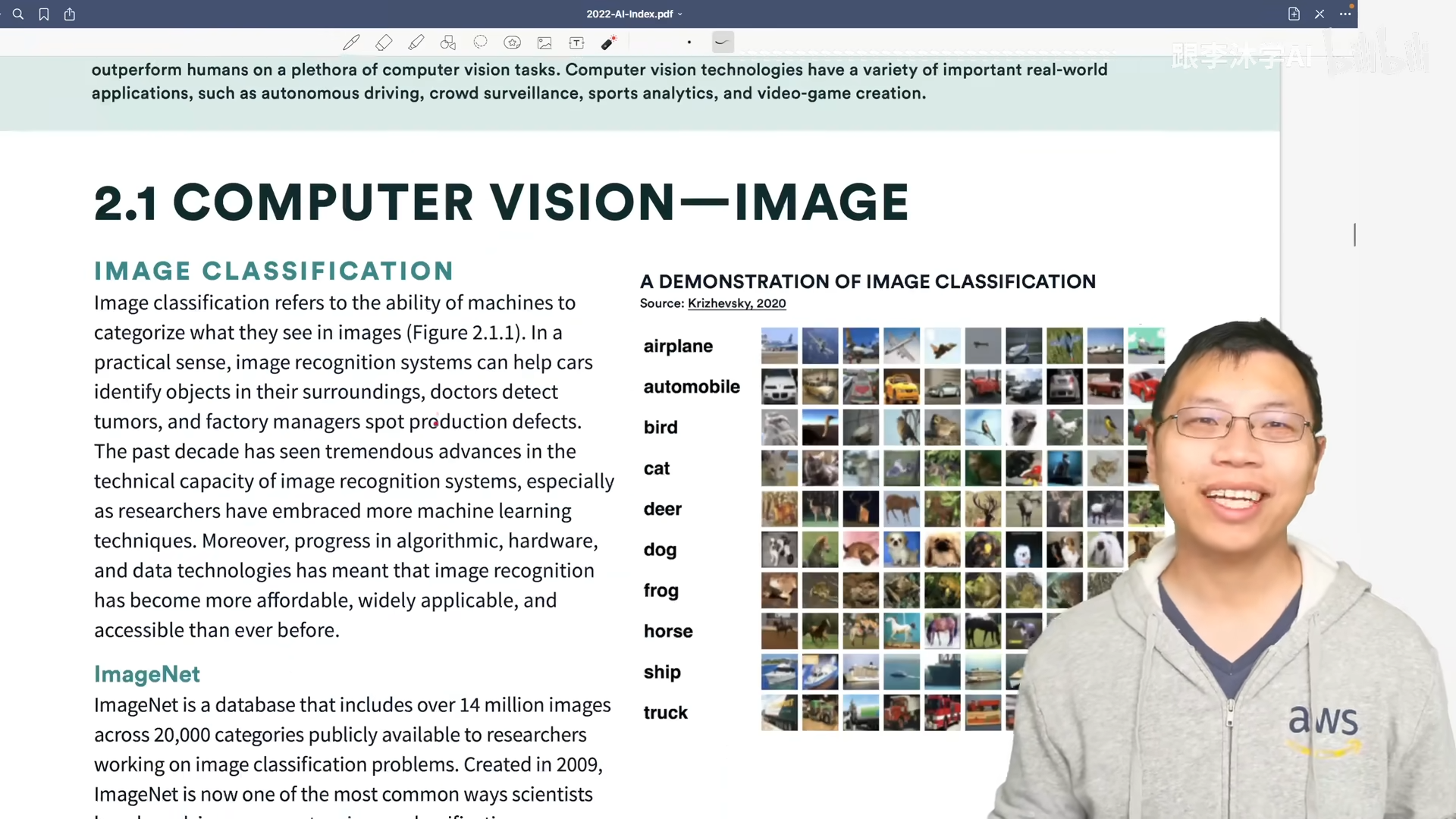Screen dimensions: 1456x819
Task: Select the eraser tool
Action: pos(384,43)
